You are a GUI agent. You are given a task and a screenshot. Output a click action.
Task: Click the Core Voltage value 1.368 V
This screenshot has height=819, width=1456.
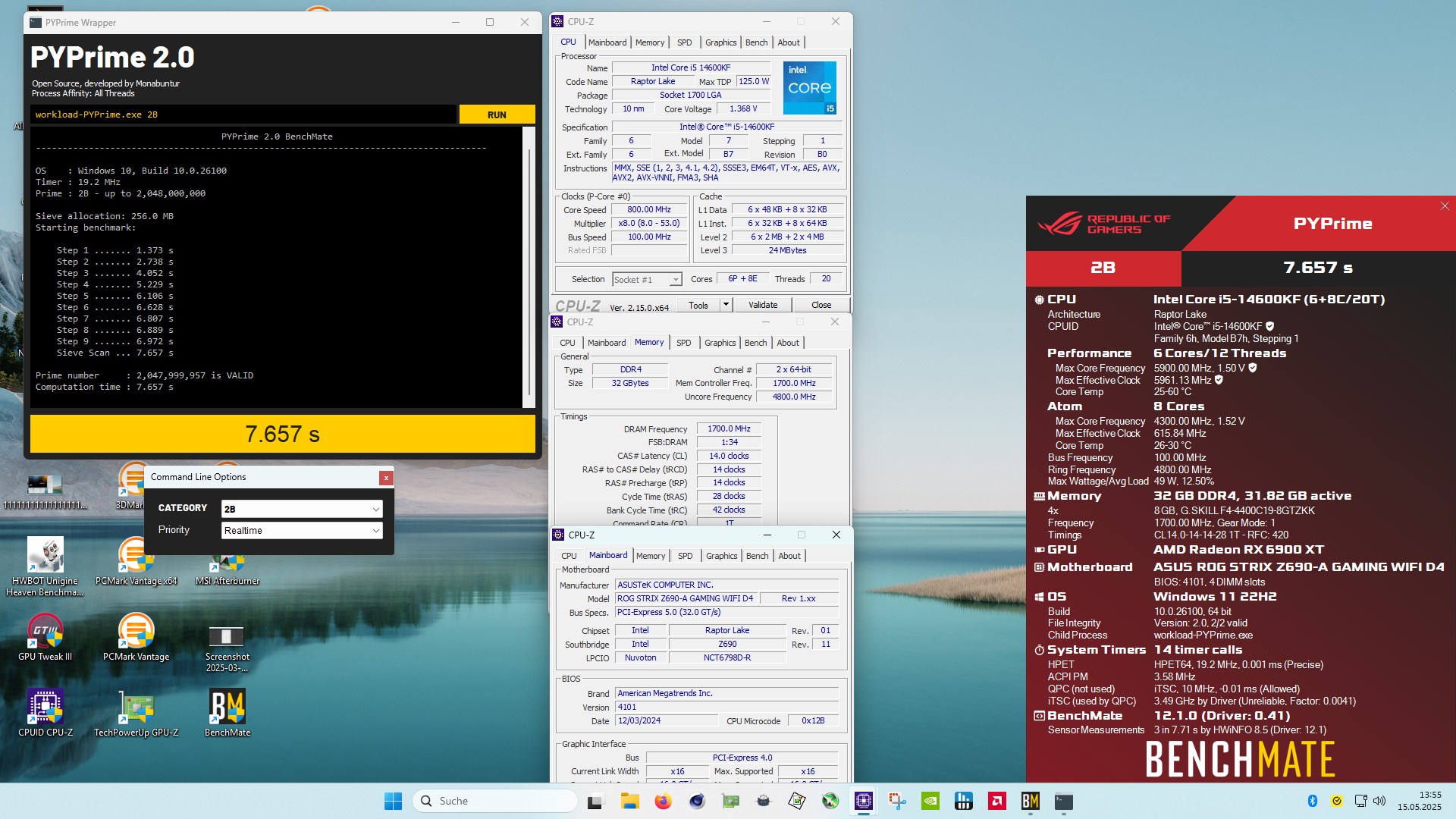[x=743, y=109]
